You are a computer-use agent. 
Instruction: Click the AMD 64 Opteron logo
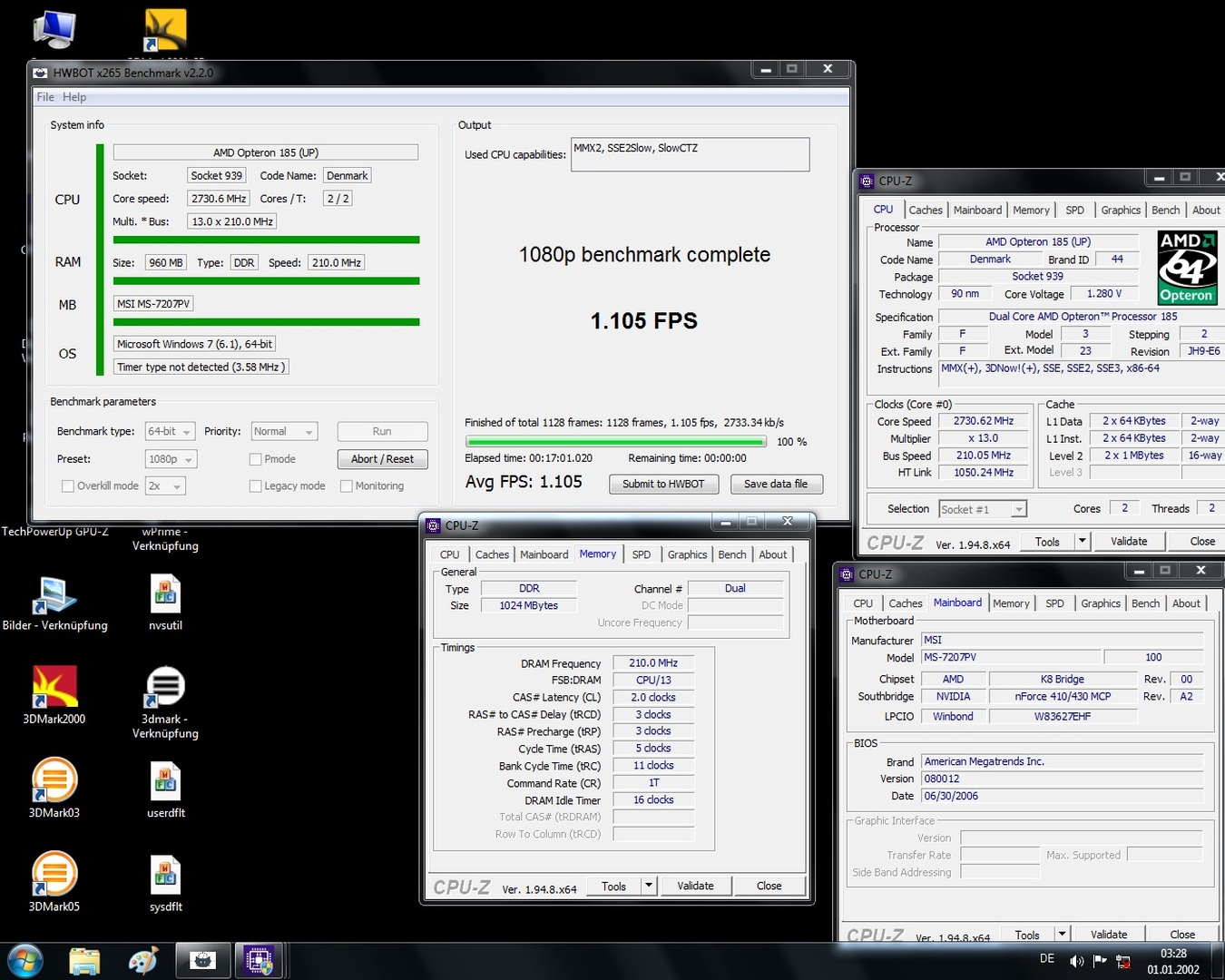point(1188,268)
